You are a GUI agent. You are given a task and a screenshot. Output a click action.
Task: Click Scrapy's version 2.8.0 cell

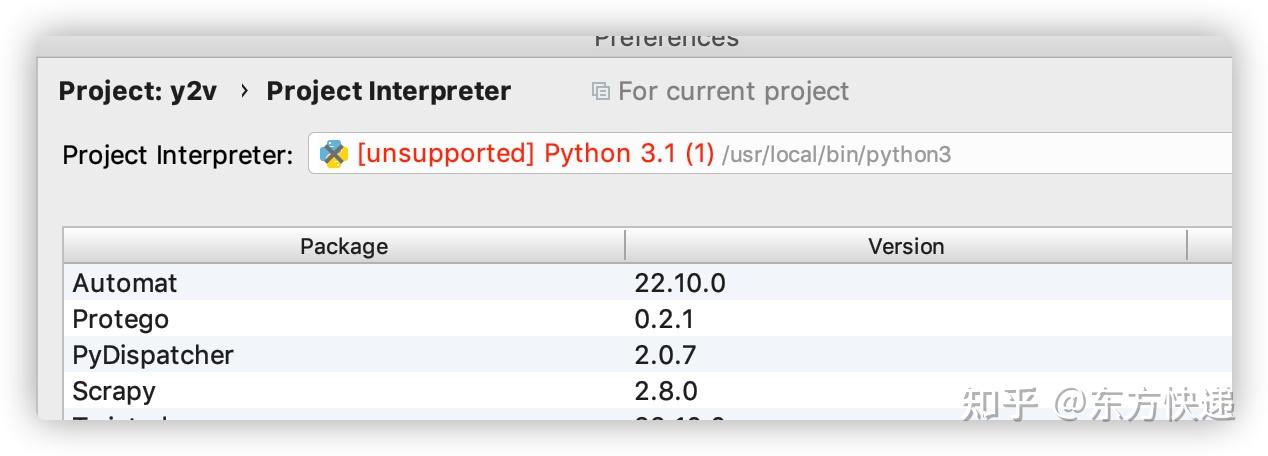[x=666, y=391]
